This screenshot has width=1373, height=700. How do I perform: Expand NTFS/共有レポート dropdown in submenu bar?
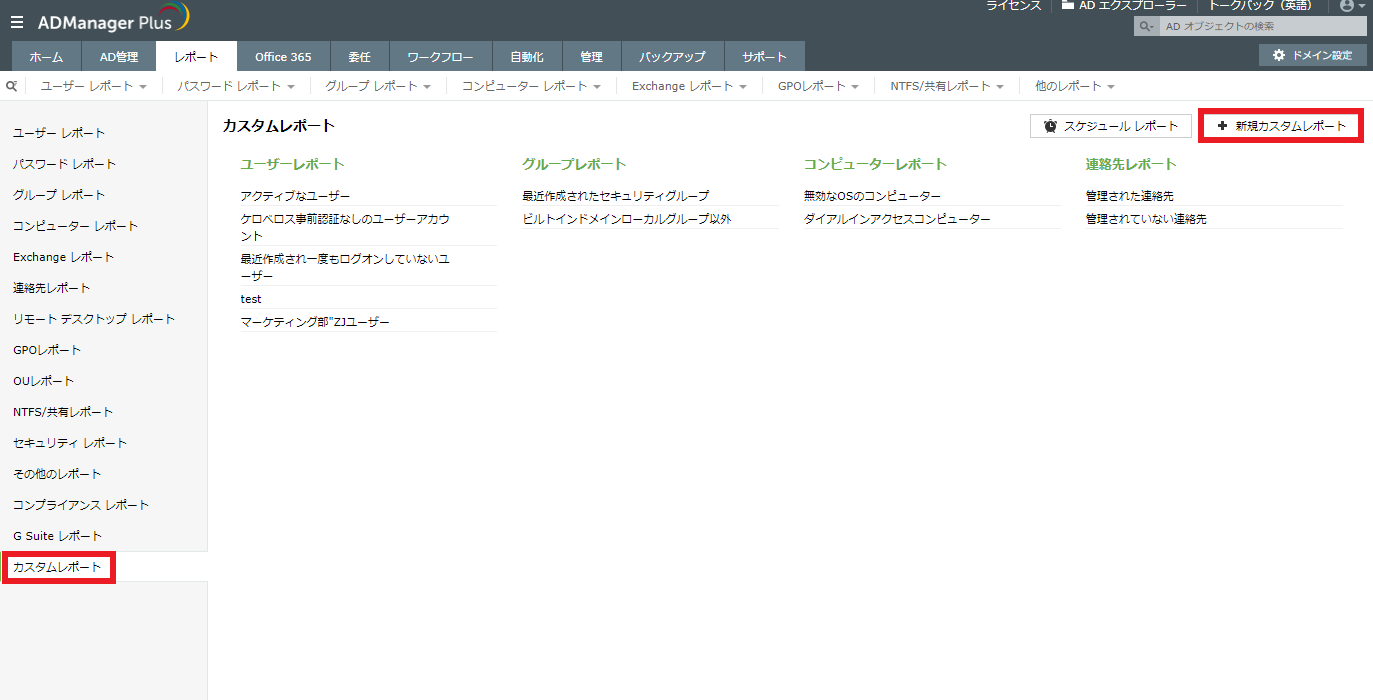pos(947,86)
